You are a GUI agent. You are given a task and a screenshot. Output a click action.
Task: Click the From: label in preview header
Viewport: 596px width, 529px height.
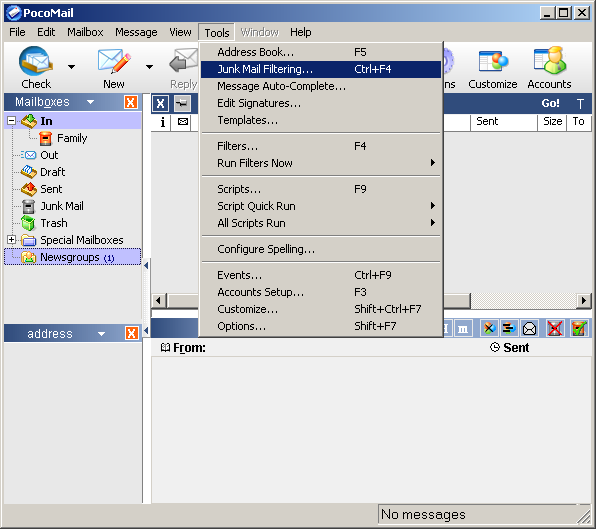point(189,348)
